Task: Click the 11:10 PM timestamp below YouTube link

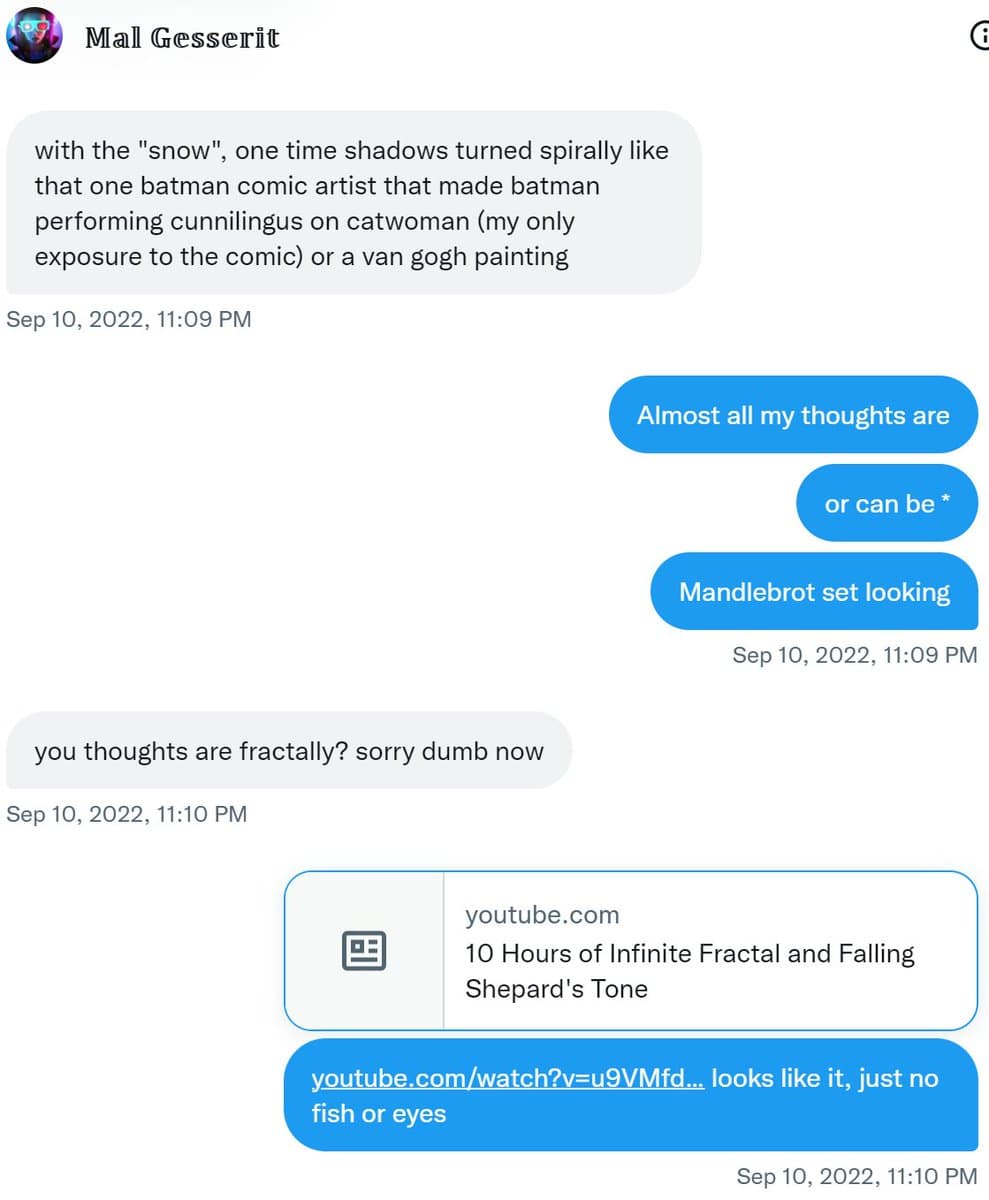Action: coord(856,1176)
